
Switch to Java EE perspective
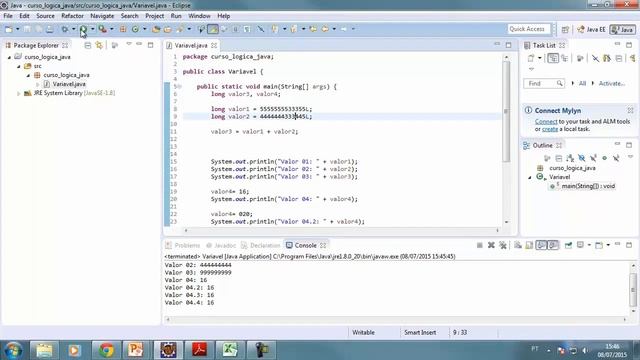coord(591,29)
